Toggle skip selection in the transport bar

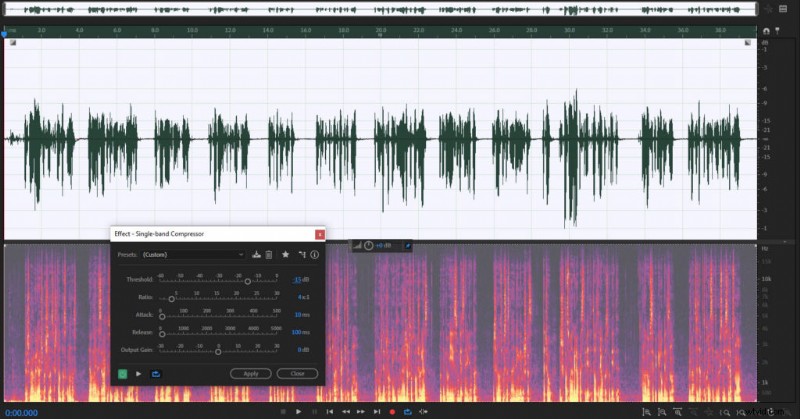click(423, 411)
